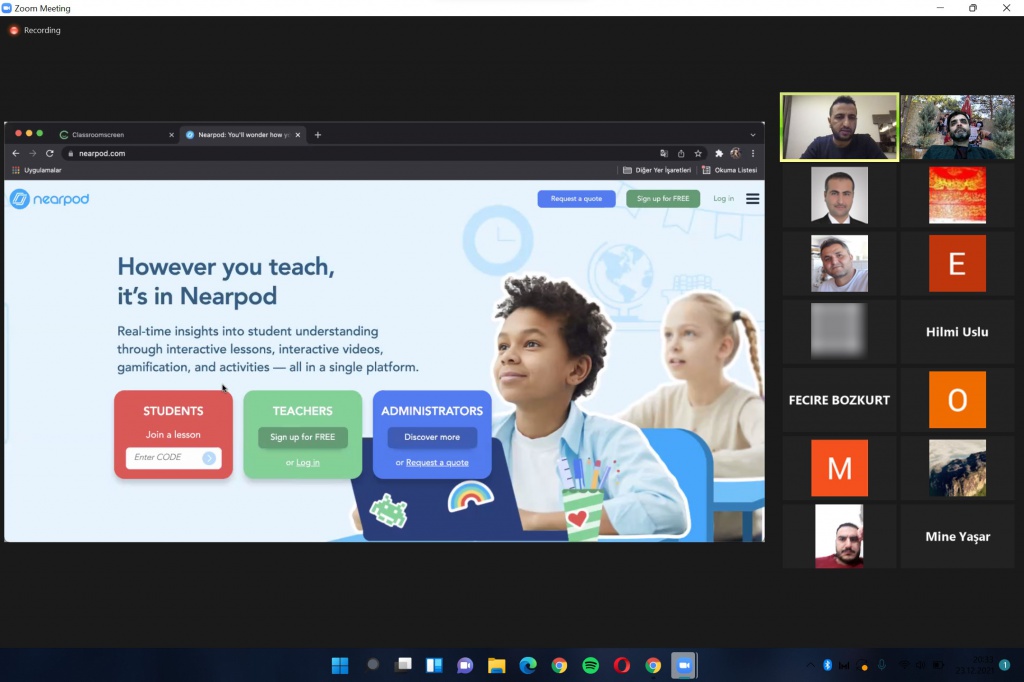Open the browser extensions puzzle icon
Viewport: 1024px width, 682px height.
tap(719, 154)
